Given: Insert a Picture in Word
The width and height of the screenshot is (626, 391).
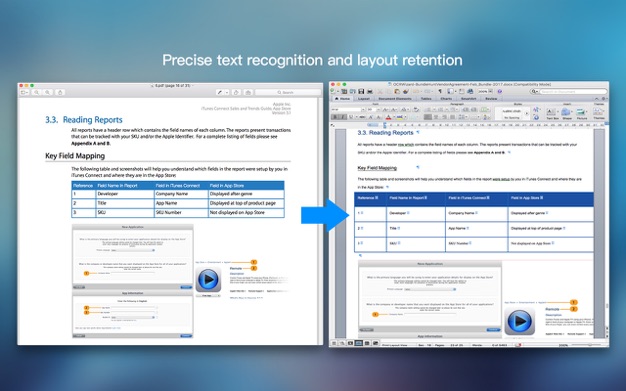Looking at the screenshot, I should click(582, 113).
